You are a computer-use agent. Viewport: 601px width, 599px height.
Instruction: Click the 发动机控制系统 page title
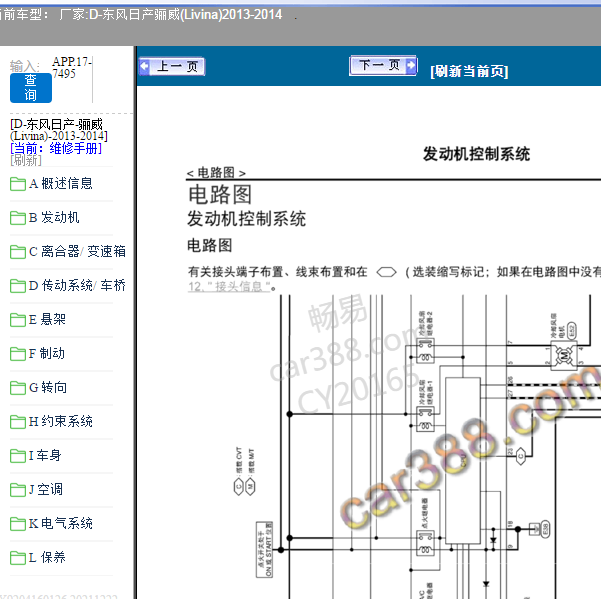[x=476, y=154]
